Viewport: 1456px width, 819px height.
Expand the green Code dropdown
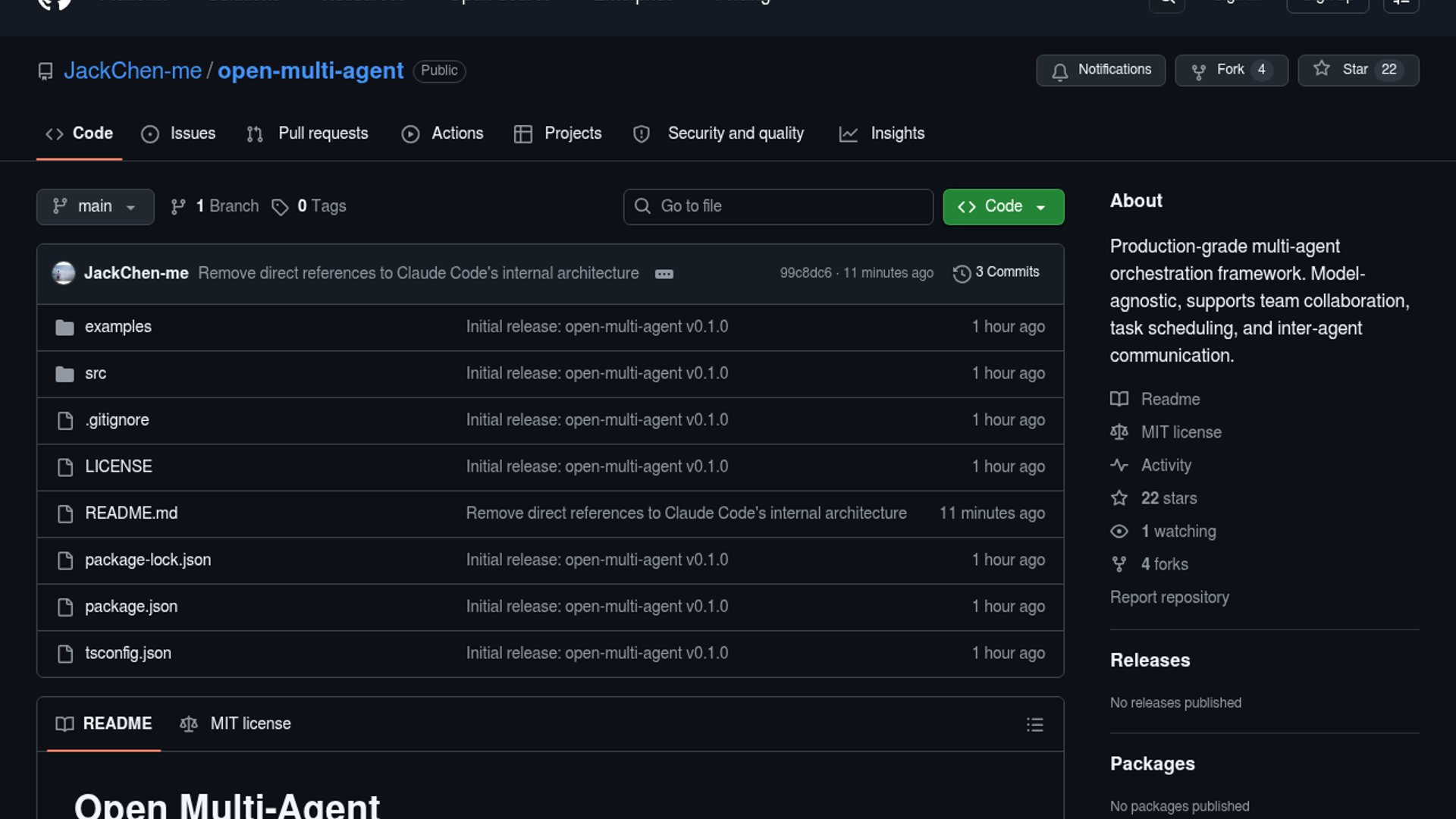[x=1003, y=206]
